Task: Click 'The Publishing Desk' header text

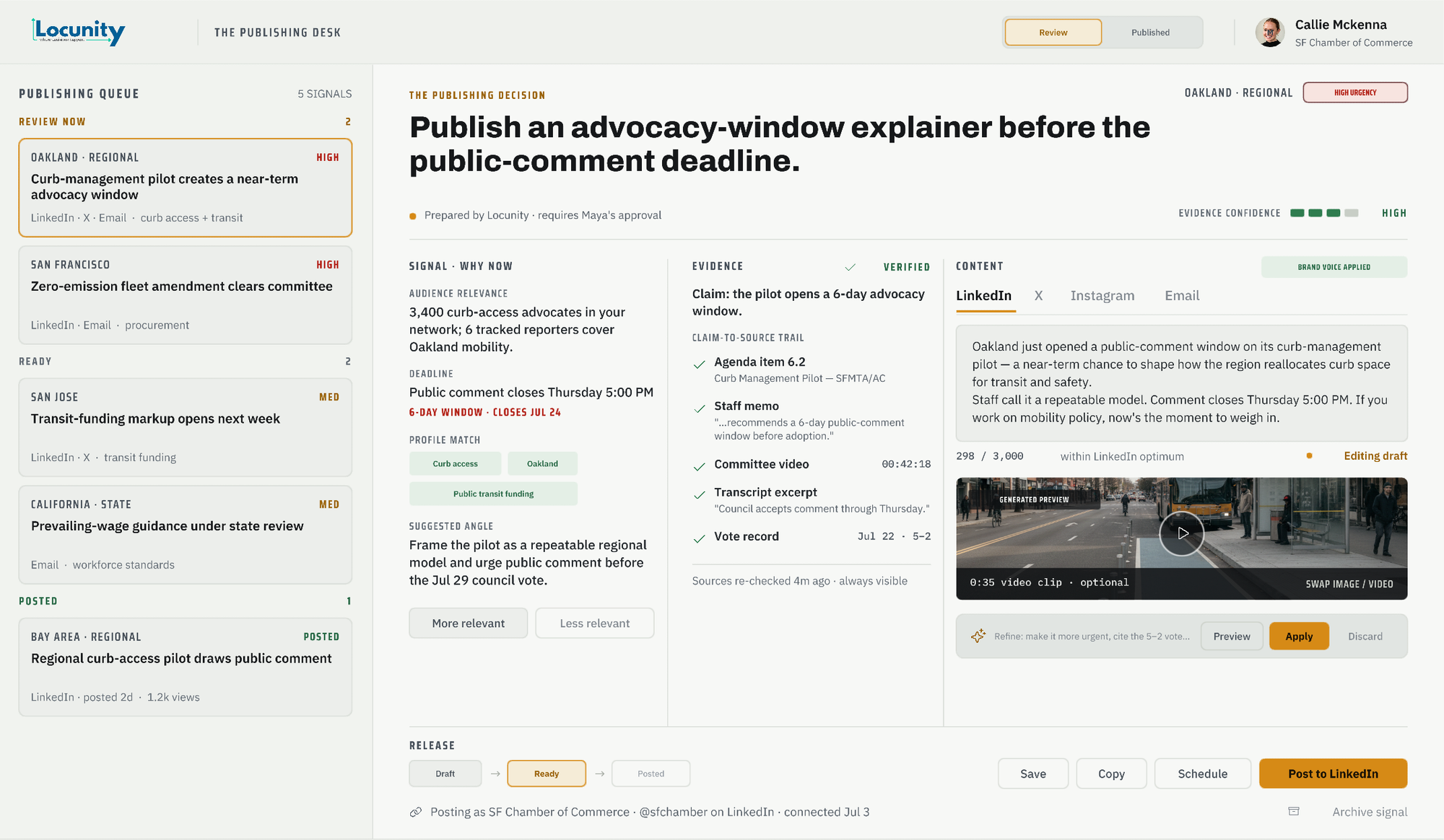Action: click(277, 32)
